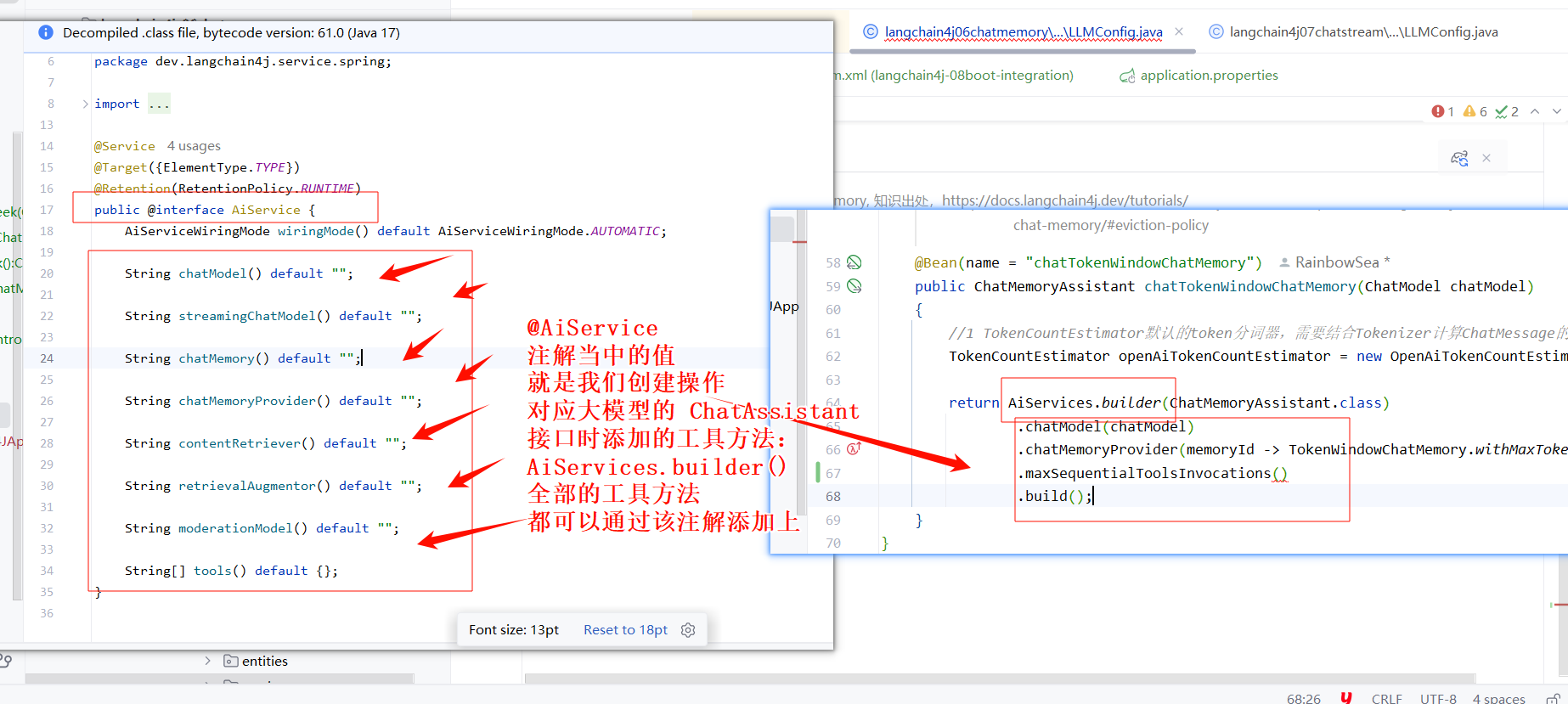
Task: Open the CRLF line separator selector
Action: tap(1386, 698)
